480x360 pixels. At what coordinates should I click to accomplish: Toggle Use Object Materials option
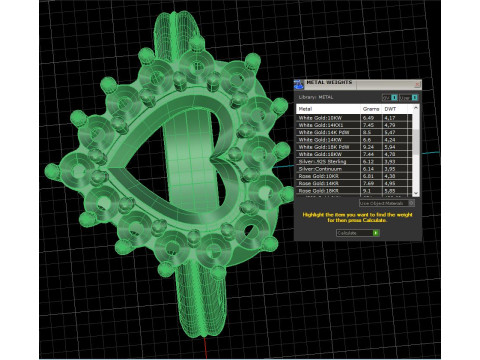(387, 203)
